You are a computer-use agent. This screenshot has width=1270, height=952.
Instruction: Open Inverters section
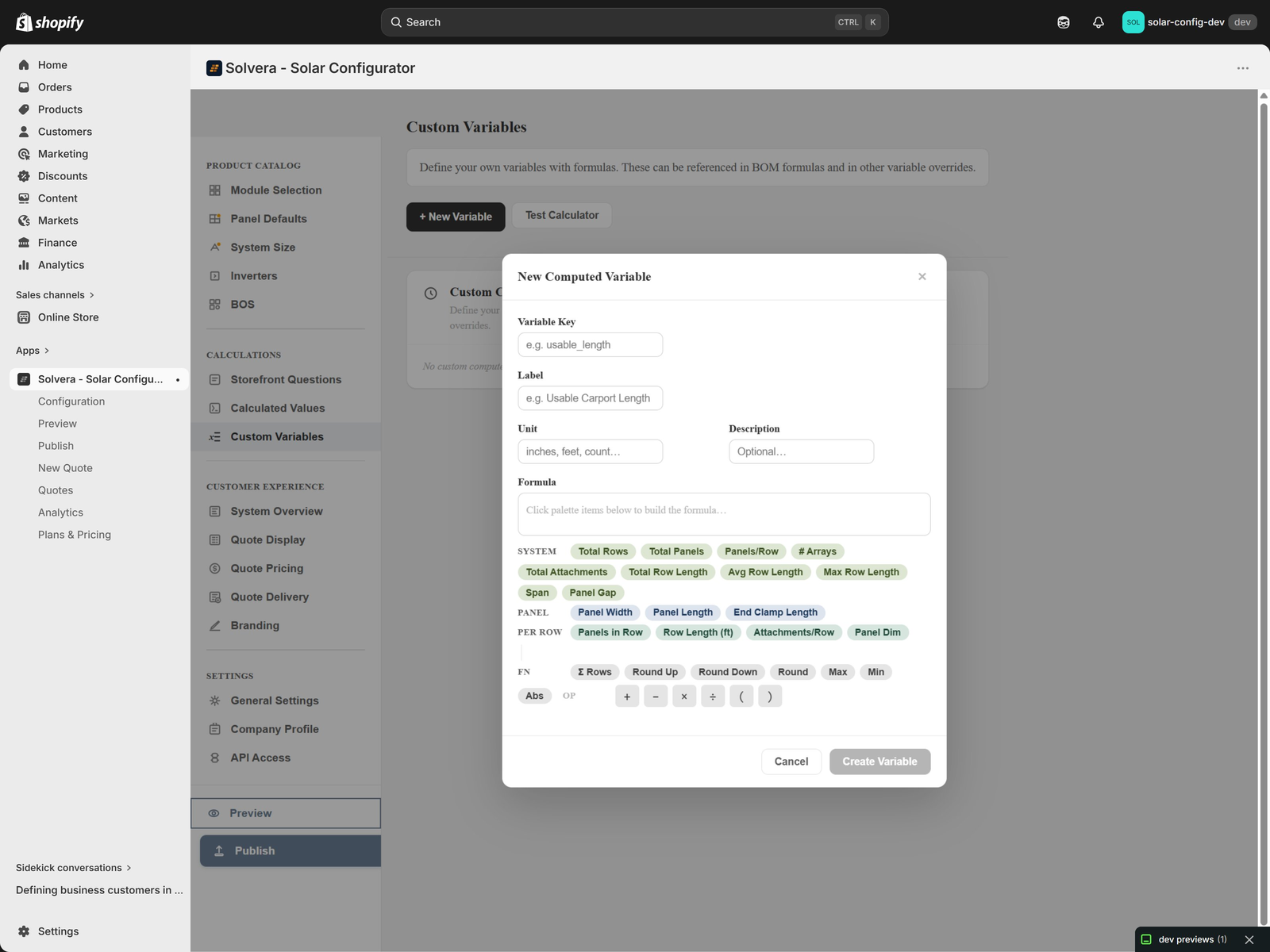click(x=286, y=276)
